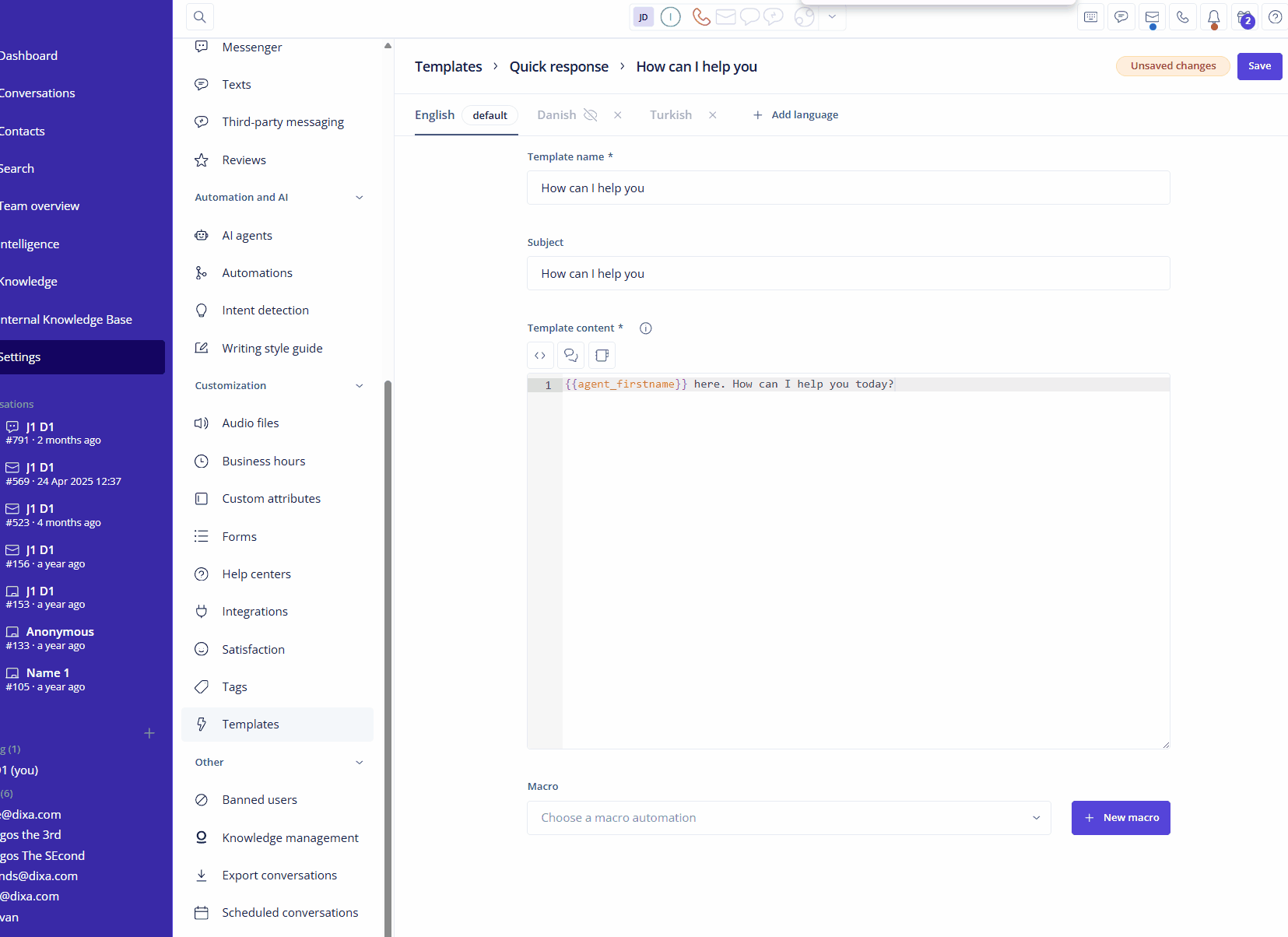Click the help question mark icon
Viewport: 1288px width, 937px height.
[x=1275, y=17]
